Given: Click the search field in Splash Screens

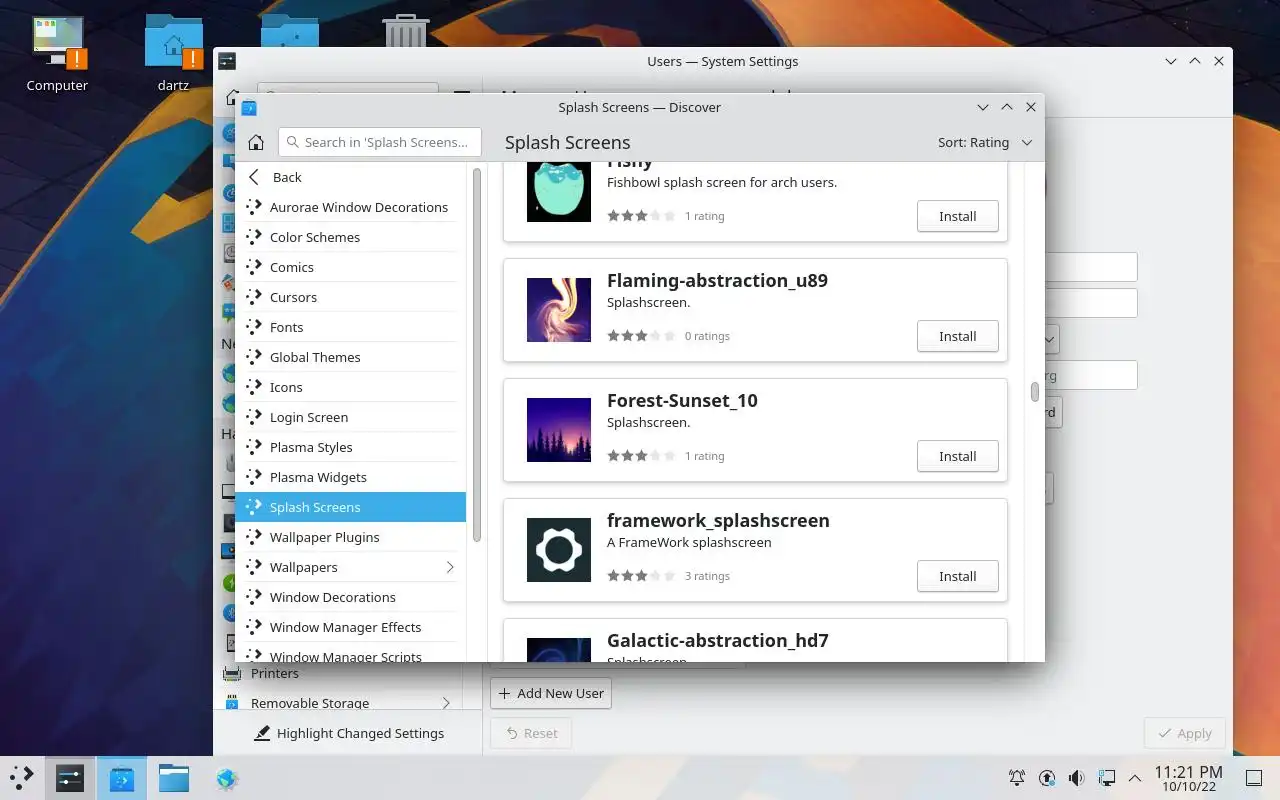Looking at the screenshot, I should point(380,142).
